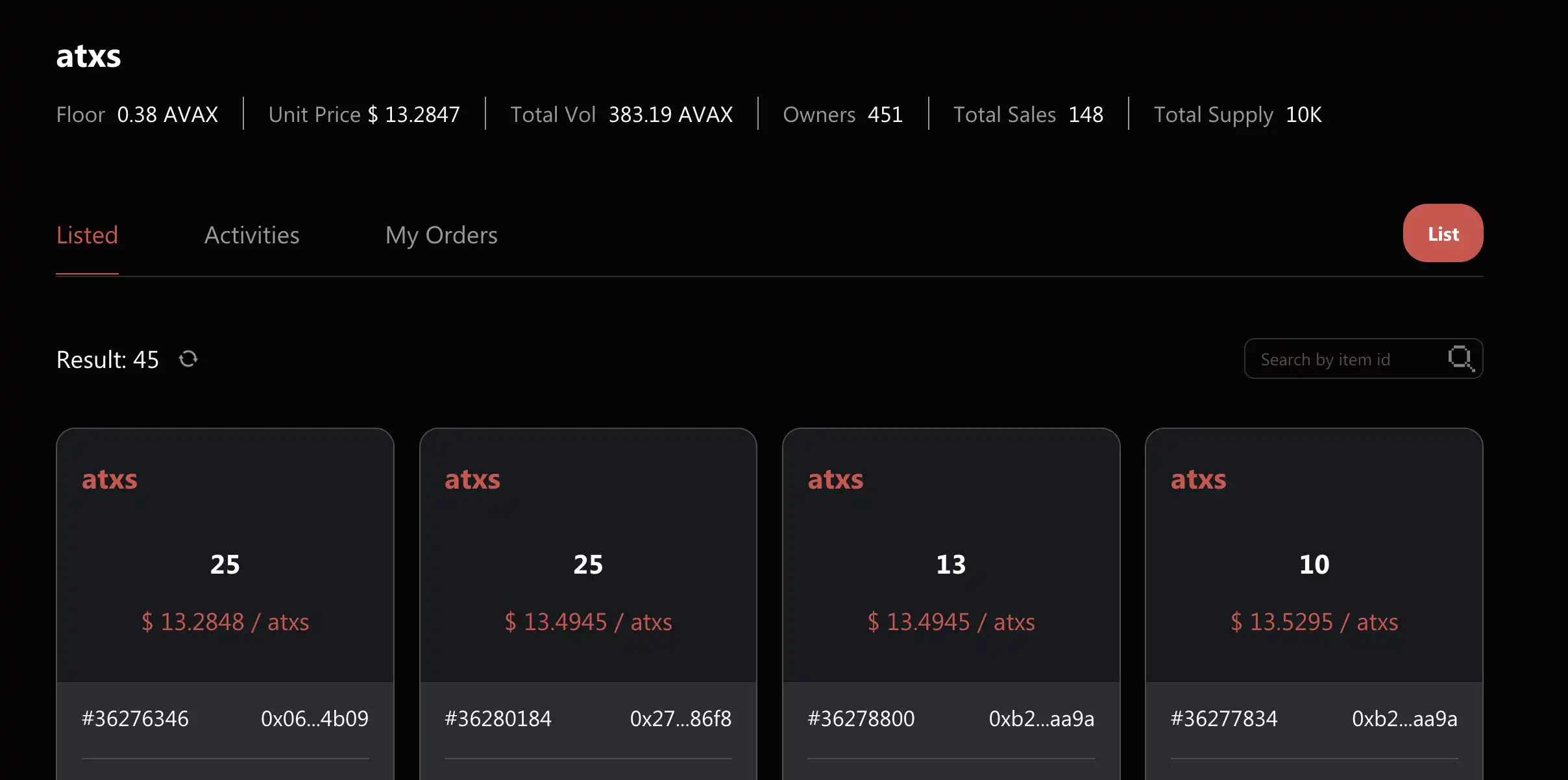Click seller address 0x06...4b09
This screenshot has width=1568, height=780.
click(314, 718)
